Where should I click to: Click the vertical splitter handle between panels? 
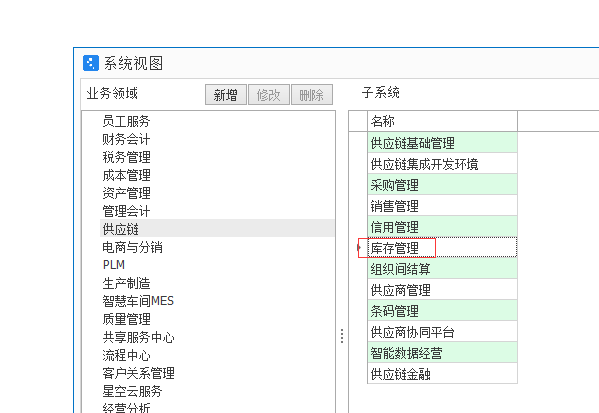(x=342, y=336)
